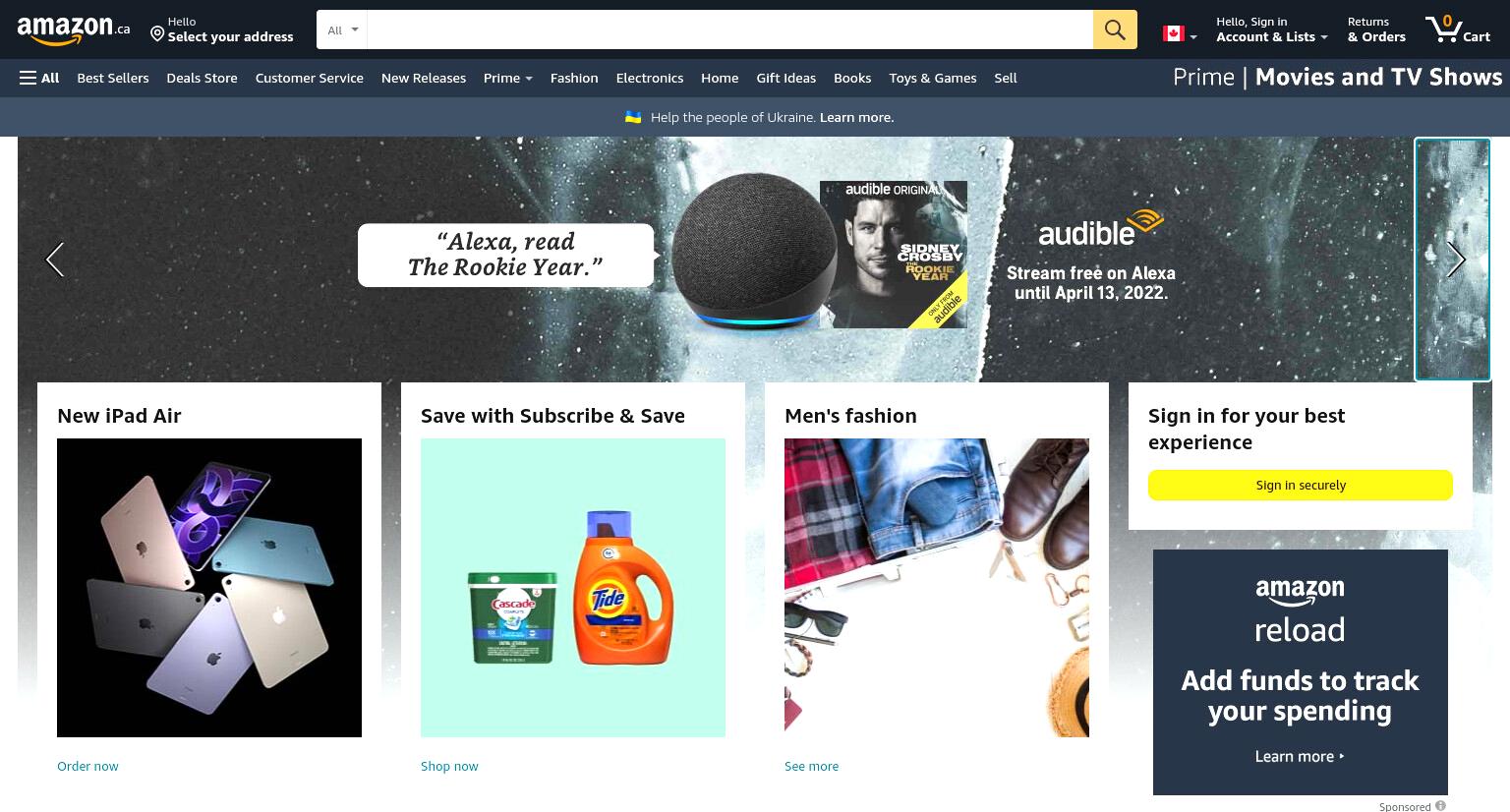The image size is (1510, 812).
Task: Click the location pin address icon
Action: (x=157, y=34)
